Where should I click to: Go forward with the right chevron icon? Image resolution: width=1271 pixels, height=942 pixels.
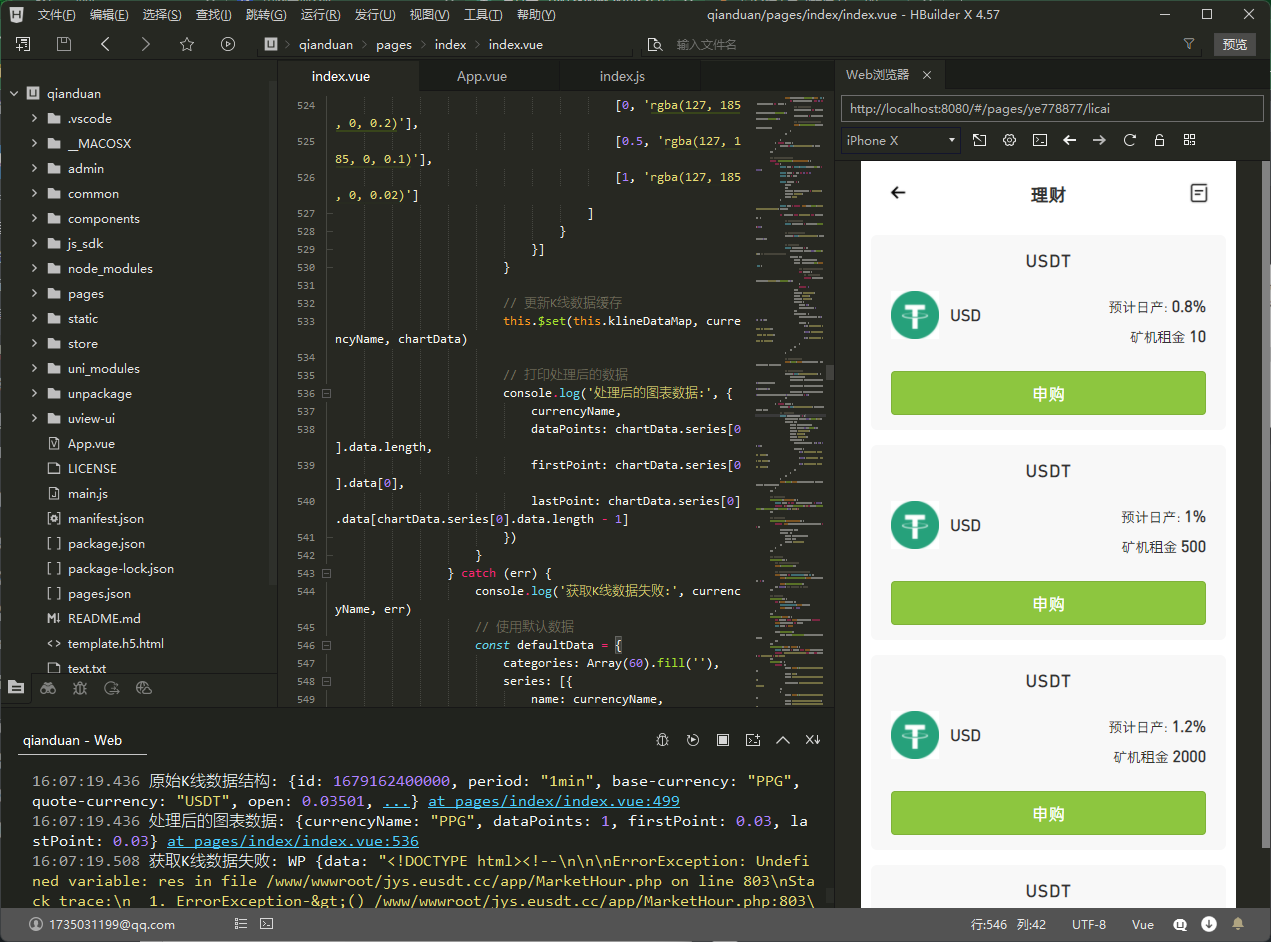click(146, 44)
